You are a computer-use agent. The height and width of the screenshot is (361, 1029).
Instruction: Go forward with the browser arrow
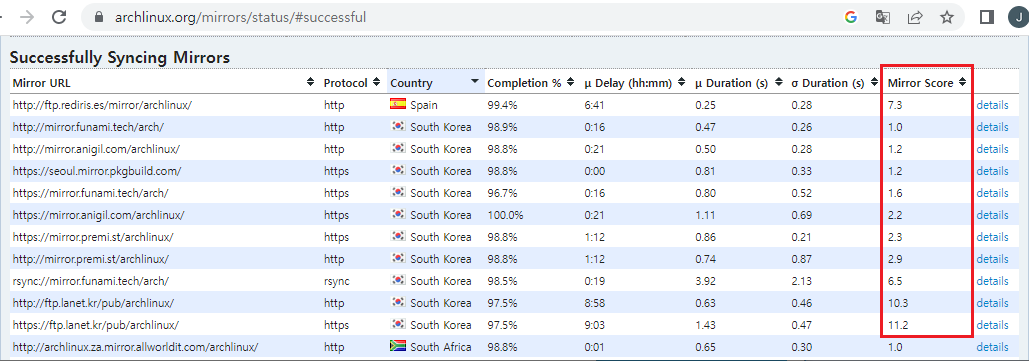[x=27, y=17]
